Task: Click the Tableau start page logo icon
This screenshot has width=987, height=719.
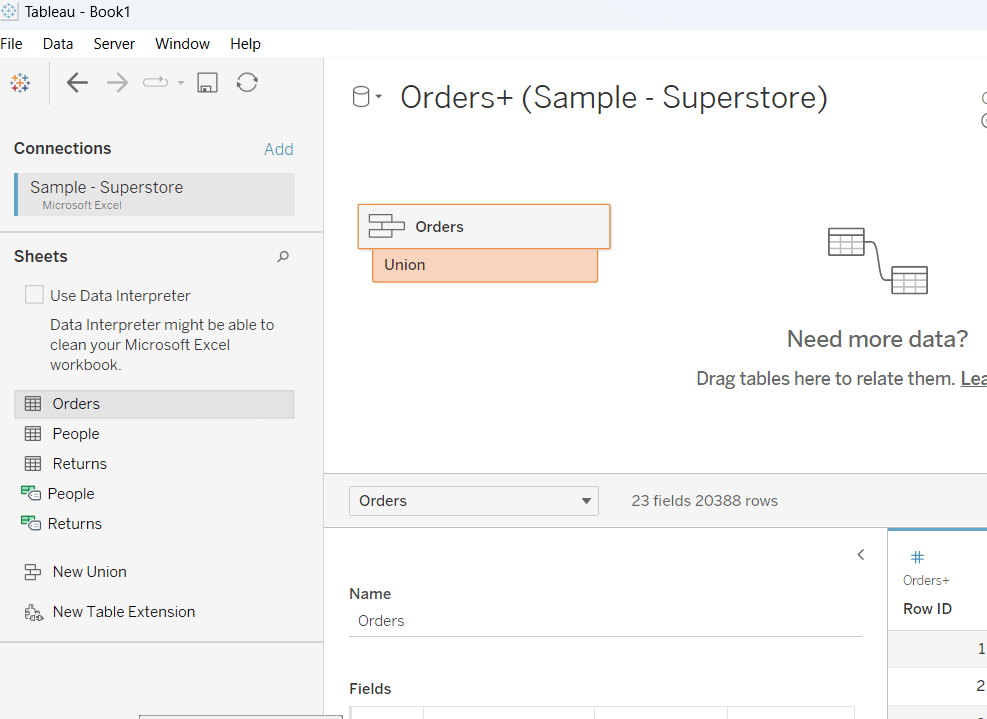Action: tap(20, 83)
